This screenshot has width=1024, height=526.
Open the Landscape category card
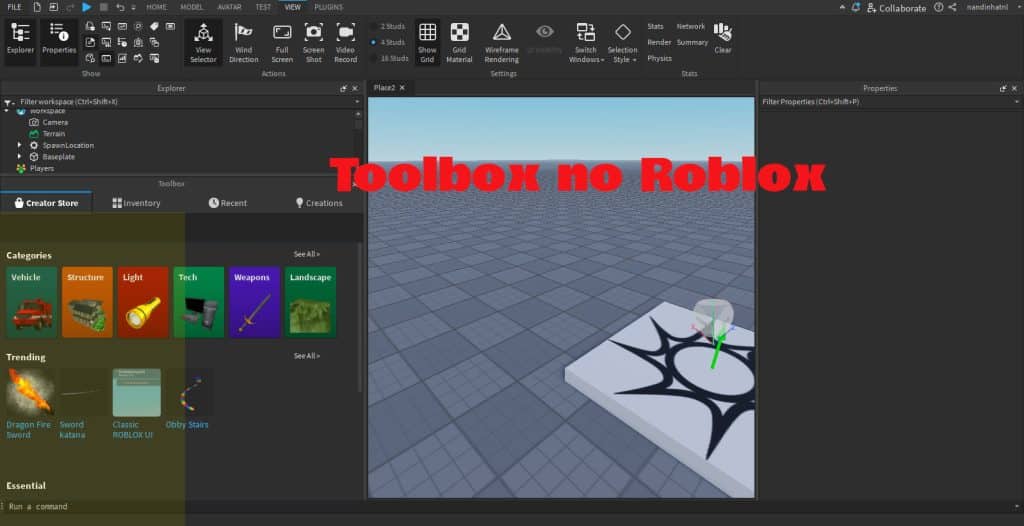311,302
